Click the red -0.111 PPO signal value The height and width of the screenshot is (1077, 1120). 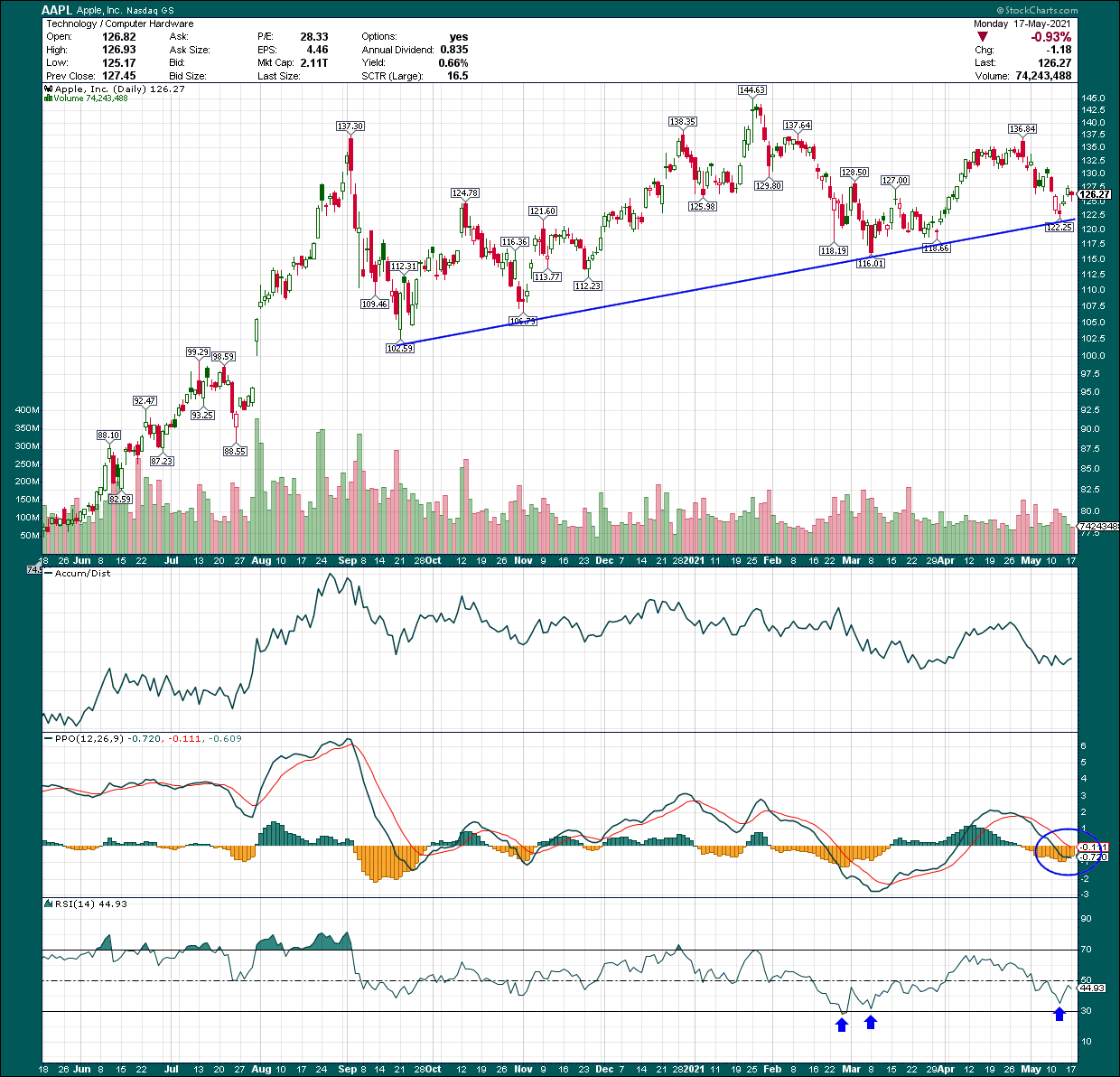(185, 738)
